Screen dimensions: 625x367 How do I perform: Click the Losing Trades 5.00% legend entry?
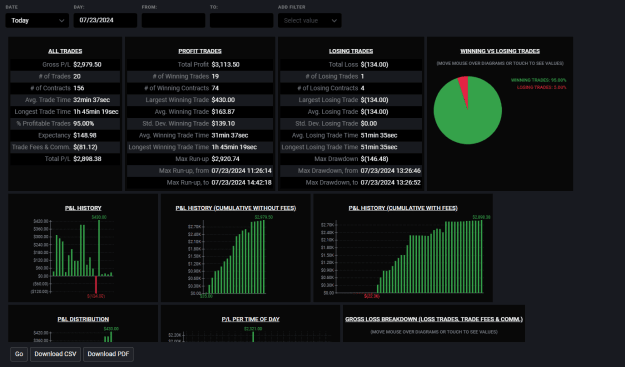click(x=541, y=87)
